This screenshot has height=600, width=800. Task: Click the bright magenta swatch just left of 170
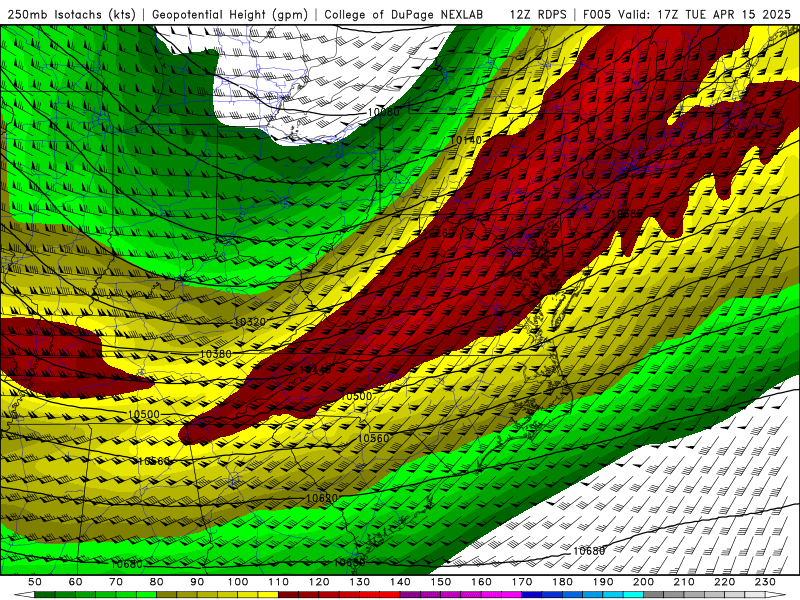(x=512, y=595)
